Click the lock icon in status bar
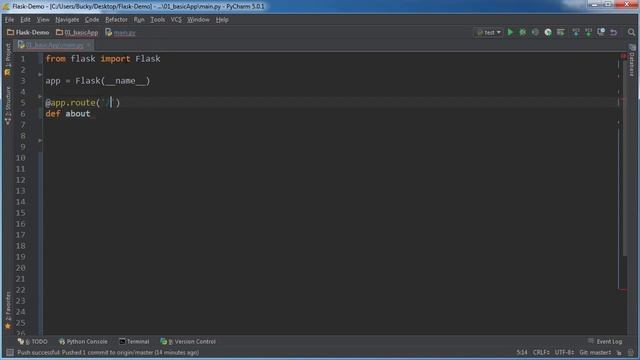The width and height of the screenshot is (640, 360). click(619, 353)
